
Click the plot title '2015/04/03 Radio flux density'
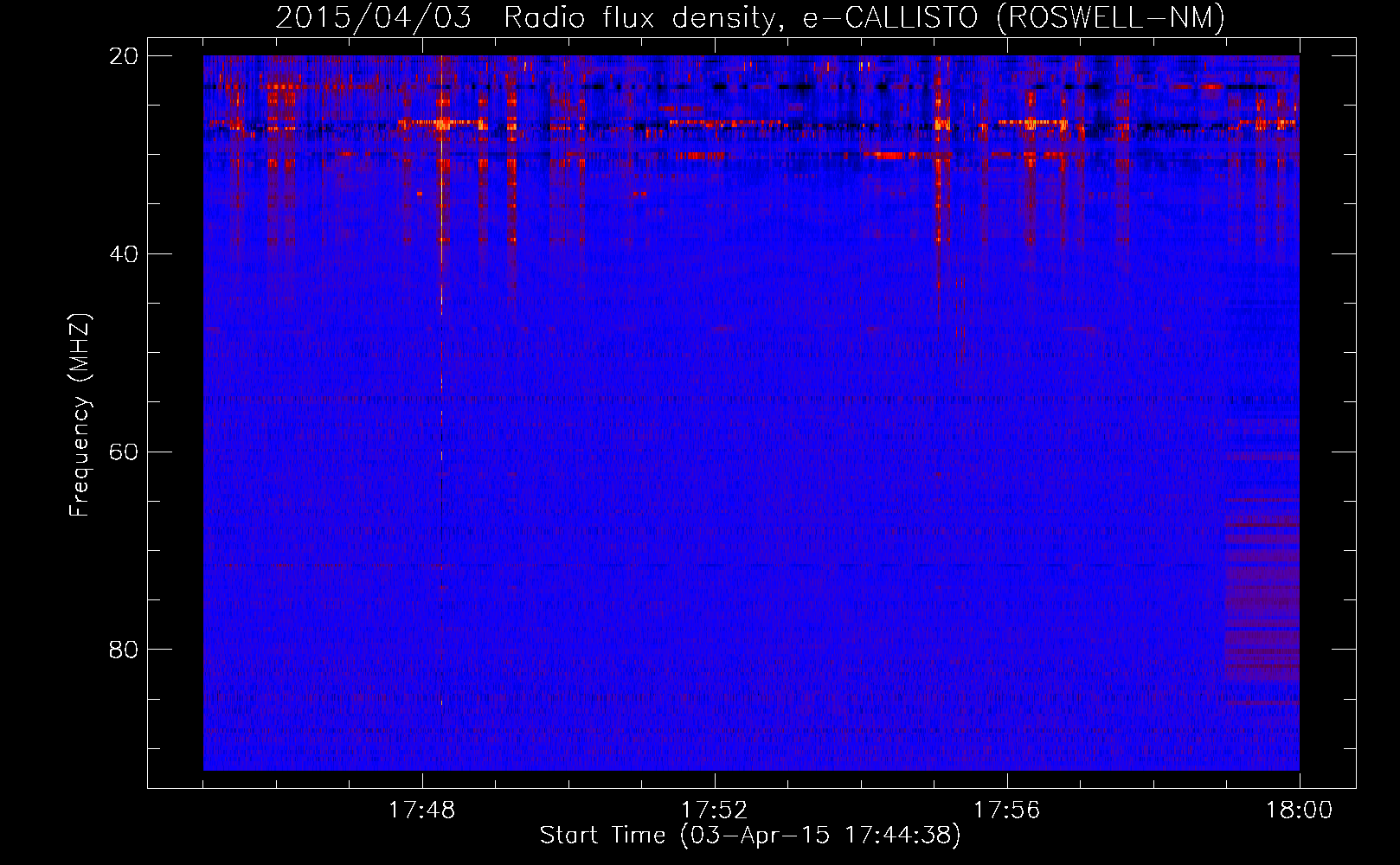(750, 18)
